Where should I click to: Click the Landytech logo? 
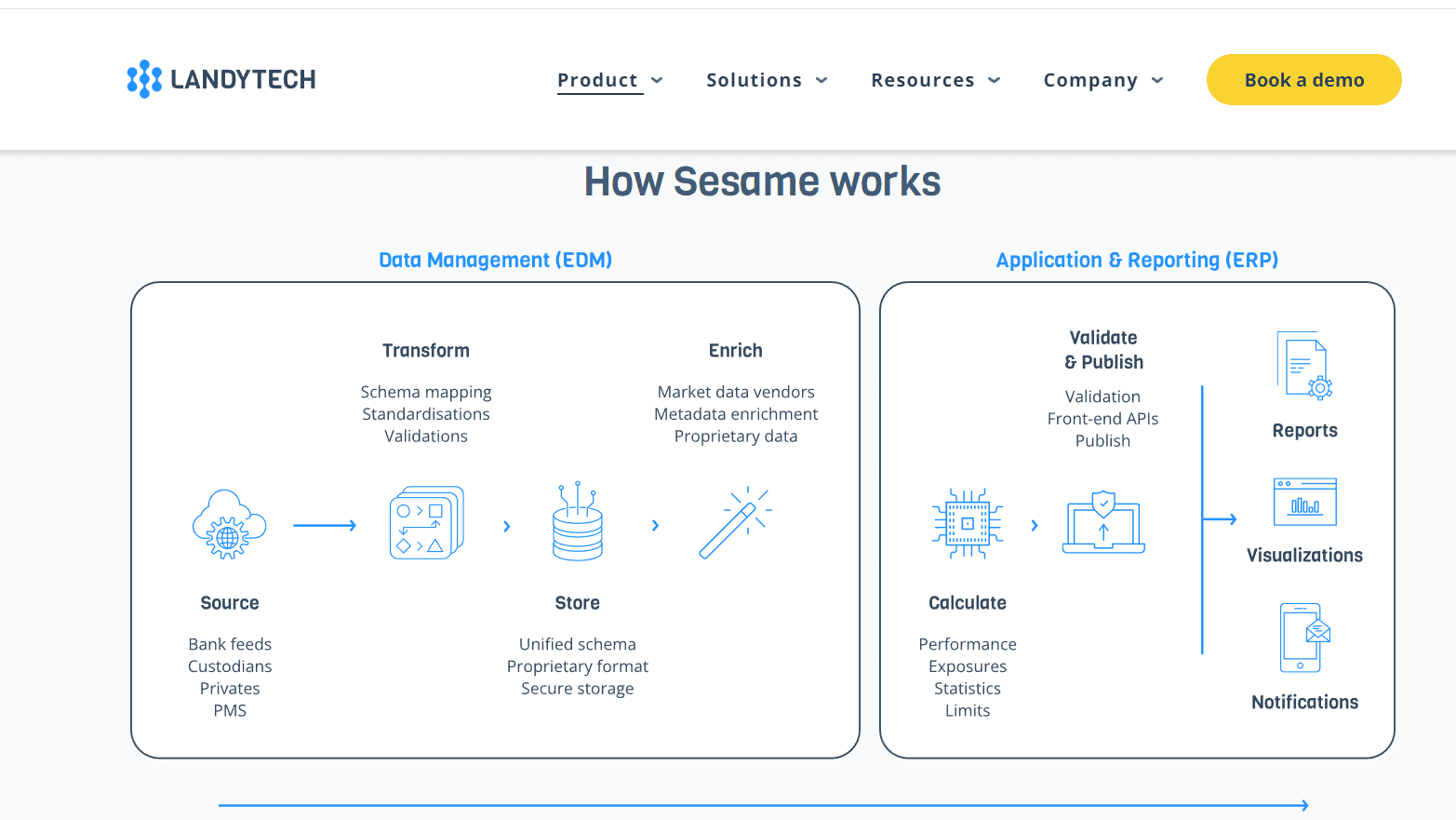[221, 79]
